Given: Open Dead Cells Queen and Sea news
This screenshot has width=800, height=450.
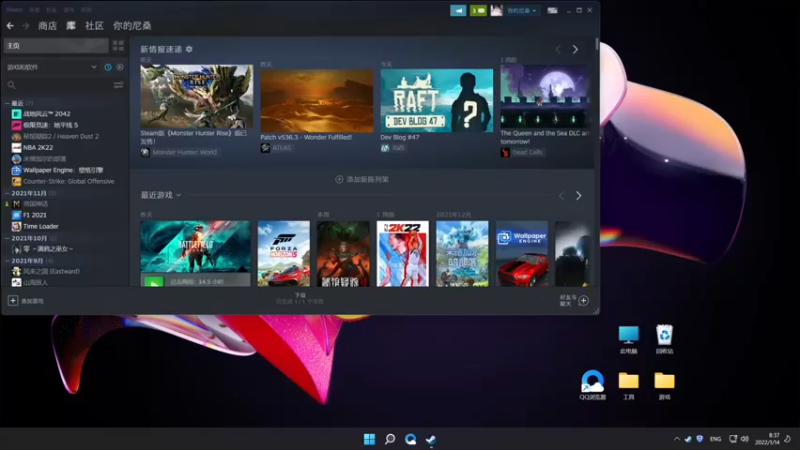Looking at the screenshot, I should pyautogui.click(x=545, y=96).
